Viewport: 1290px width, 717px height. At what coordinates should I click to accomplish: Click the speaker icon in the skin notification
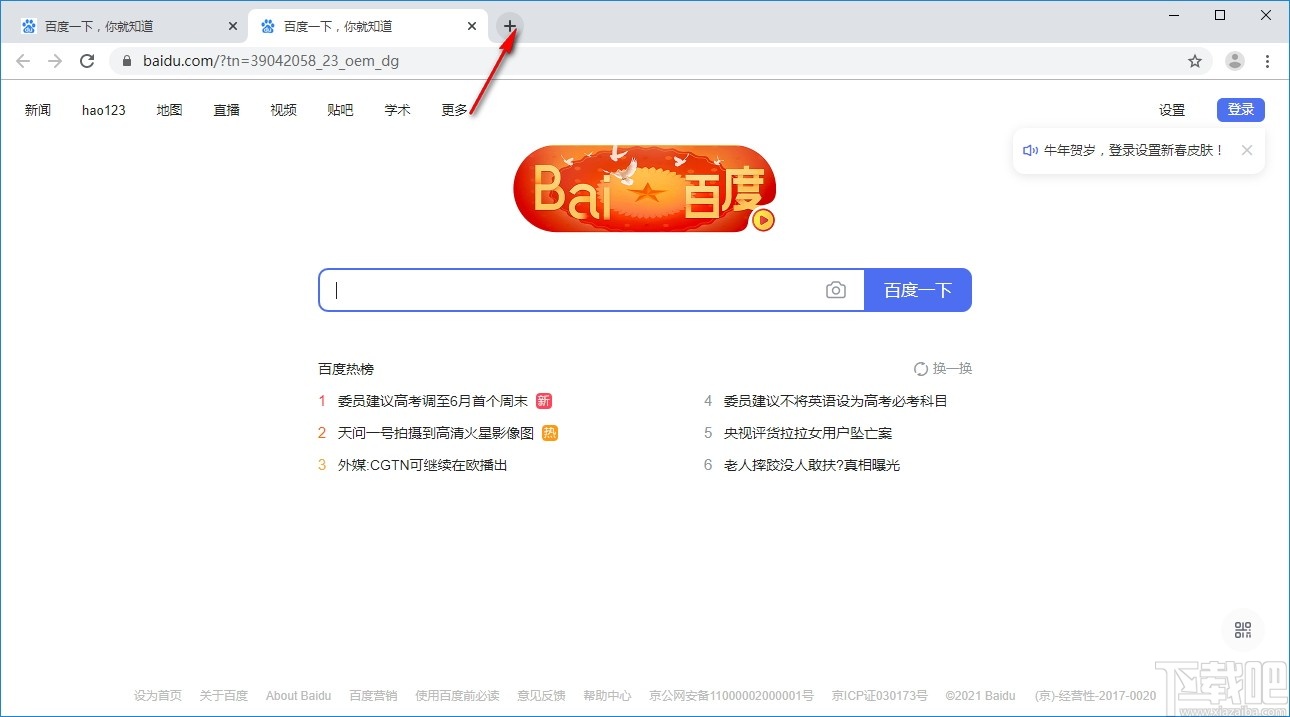1030,150
